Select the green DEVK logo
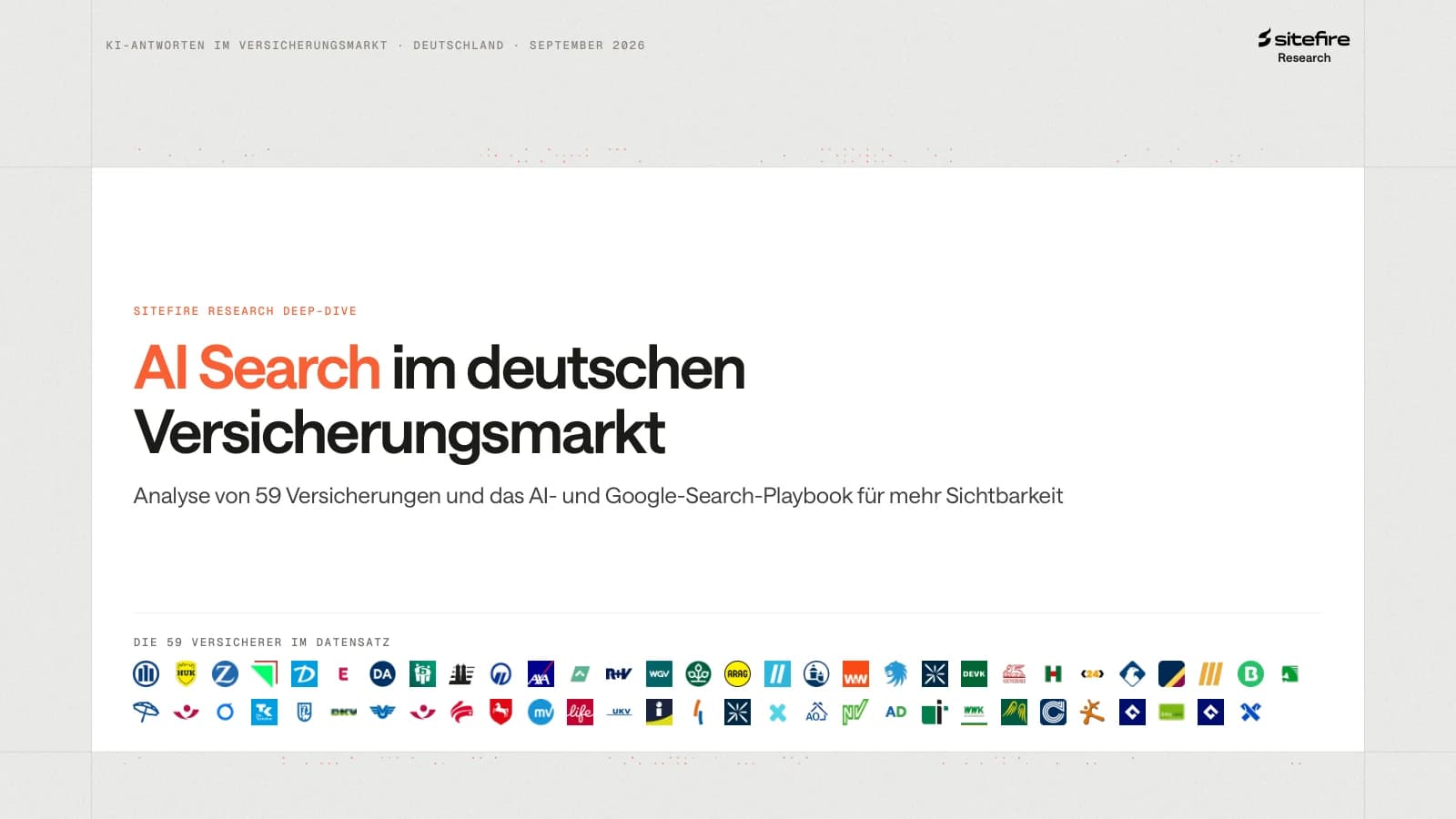This screenshot has height=819, width=1456. coord(974,673)
